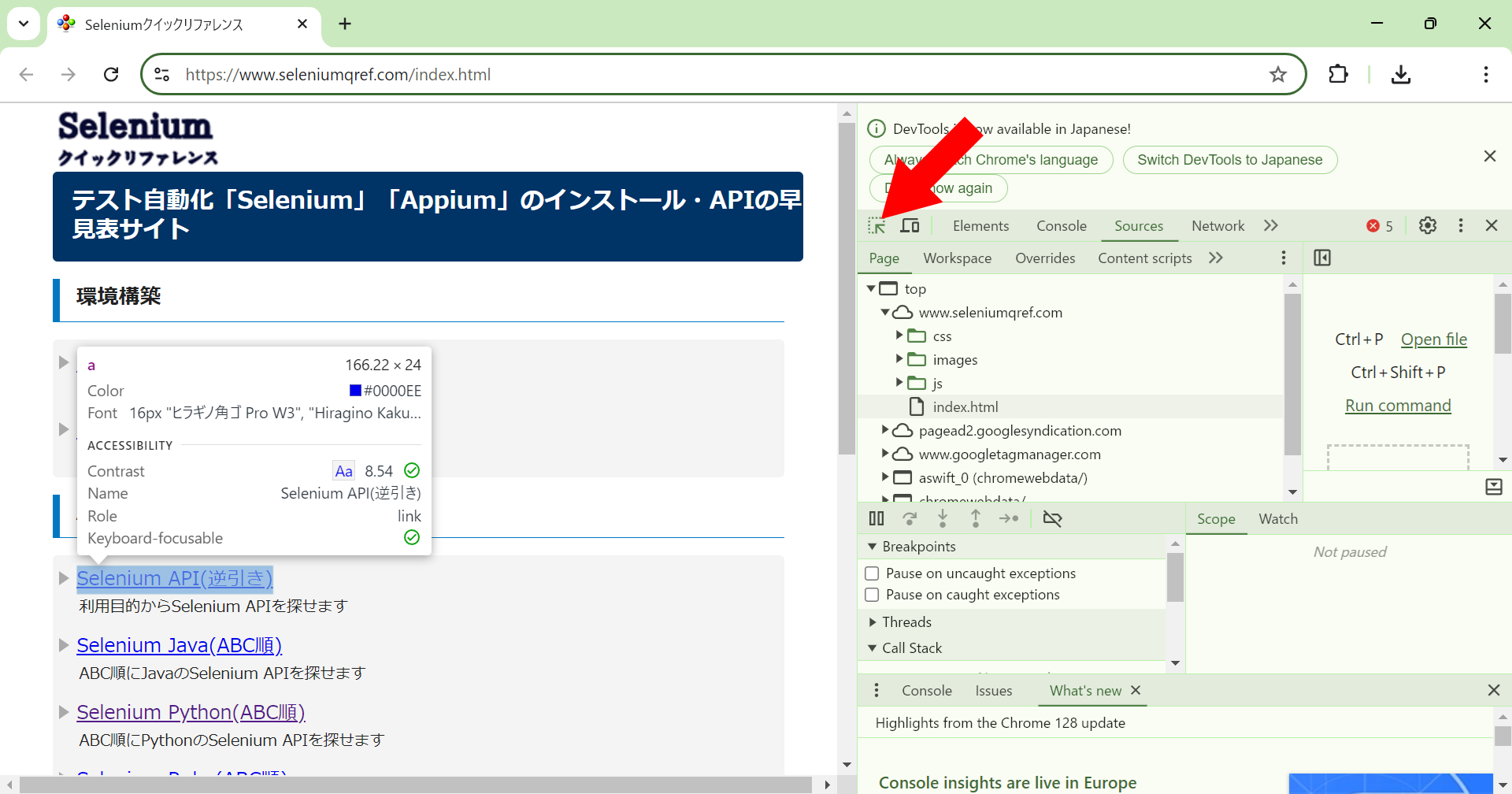Click the red error count badge
Screen dimensions: 1512x794
pos(1380,226)
